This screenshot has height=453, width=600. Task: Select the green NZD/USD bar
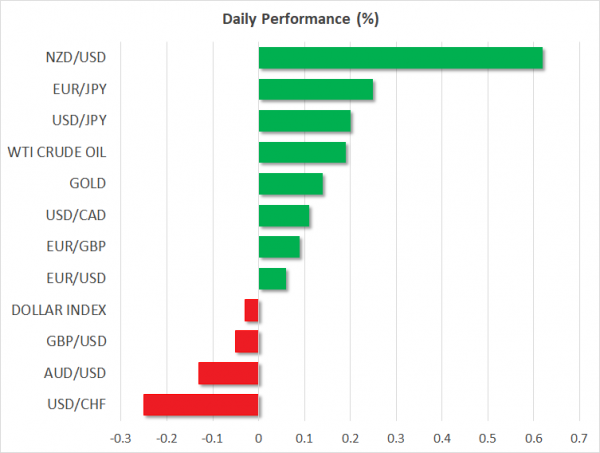tap(400, 58)
